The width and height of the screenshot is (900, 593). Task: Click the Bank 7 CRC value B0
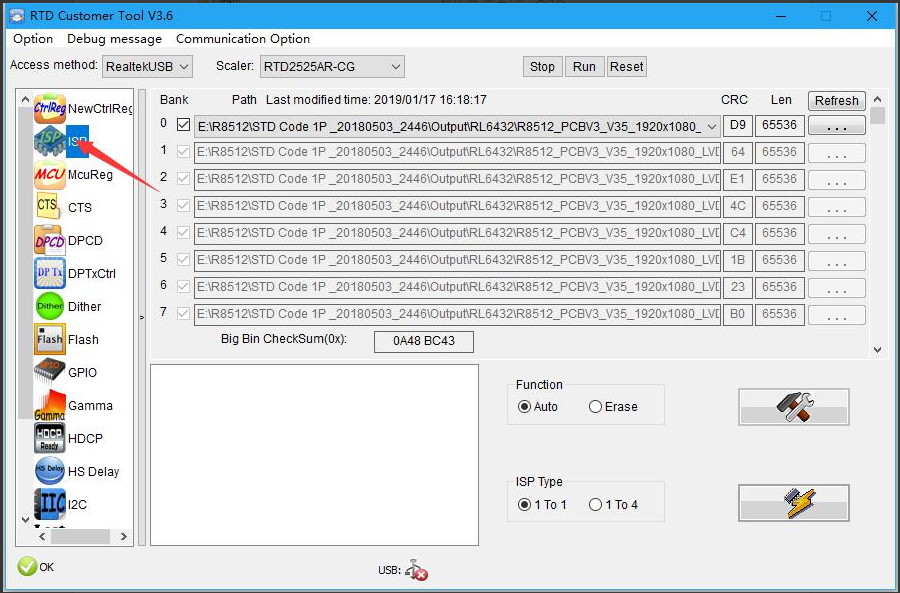tap(738, 314)
